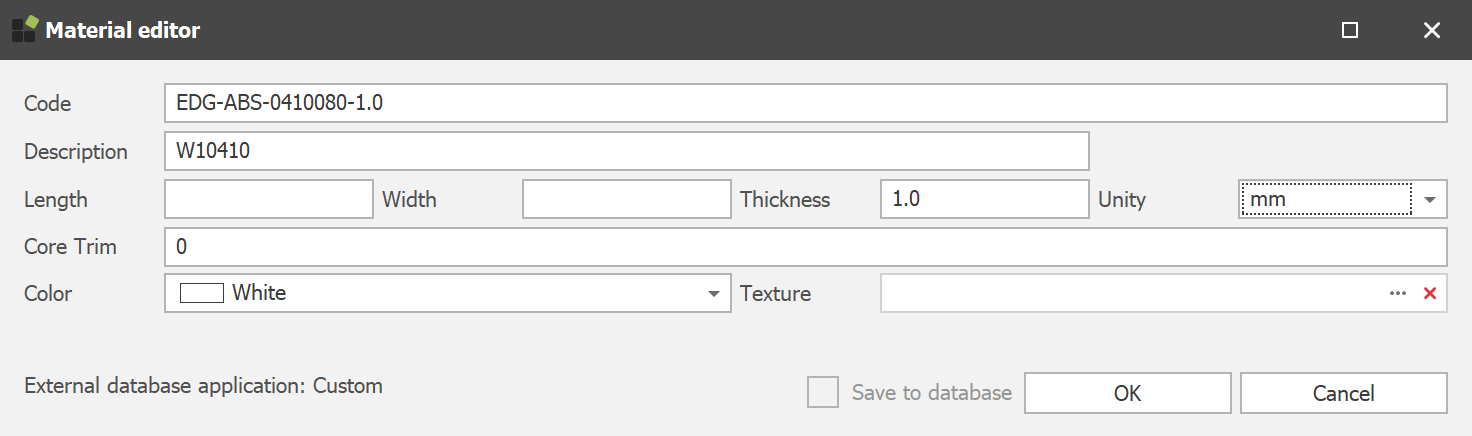Close the Material editor dialog
Screen dimensions: 1472x436
pos(1431,30)
